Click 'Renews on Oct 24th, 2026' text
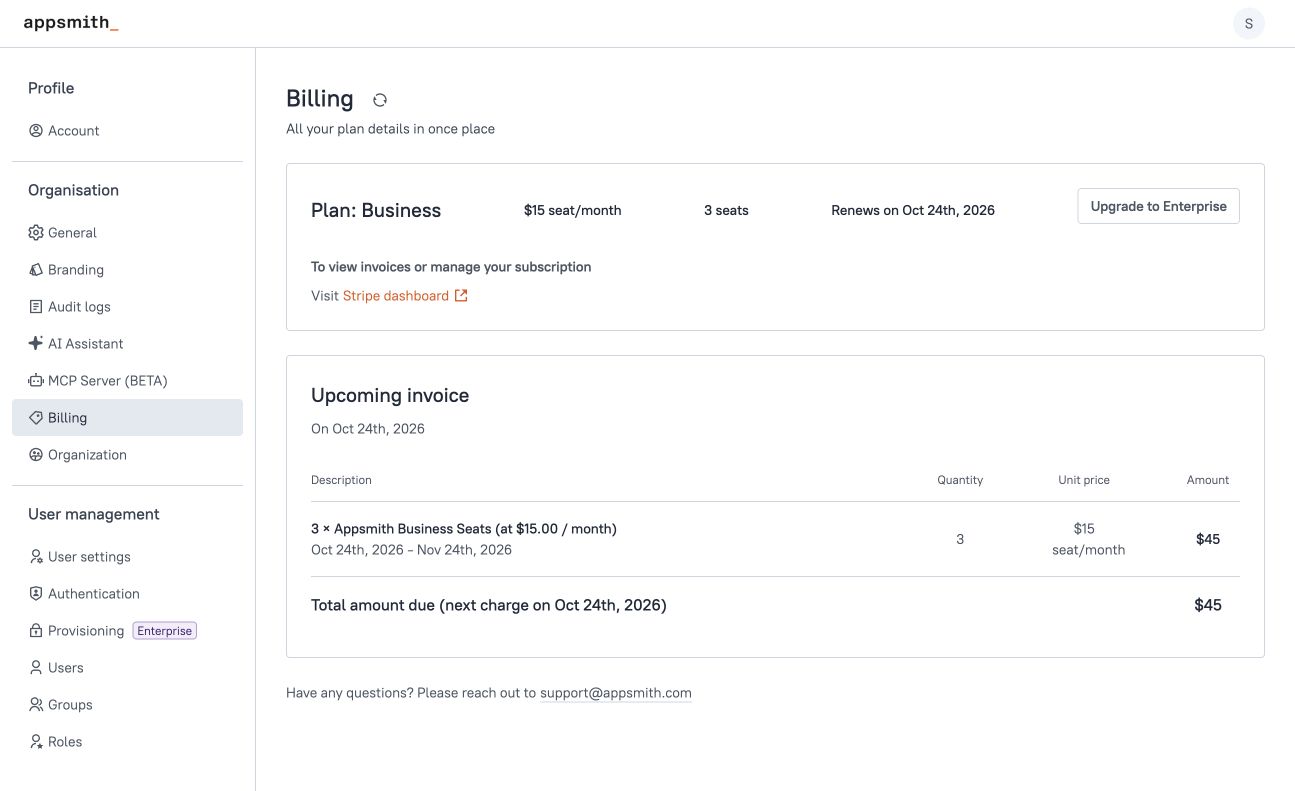Image resolution: width=1295 pixels, height=791 pixels. (913, 210)
